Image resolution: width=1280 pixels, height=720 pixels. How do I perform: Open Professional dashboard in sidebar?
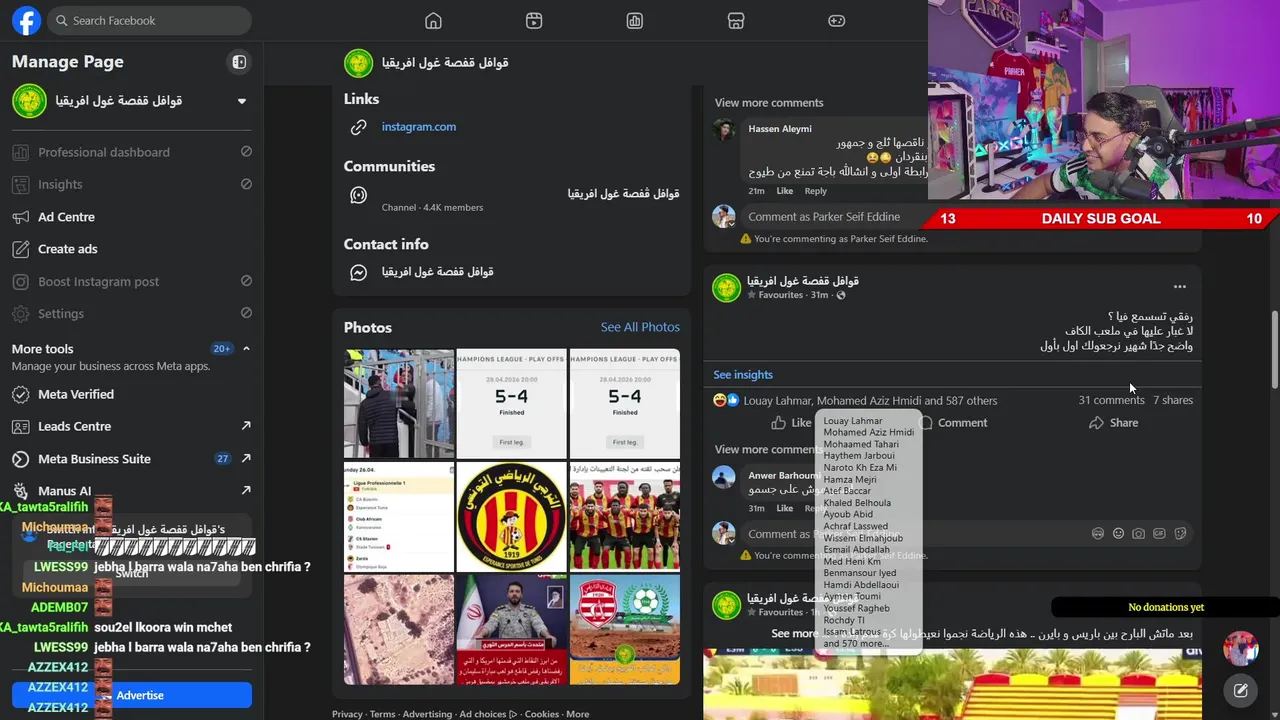[x=131, y=152]
